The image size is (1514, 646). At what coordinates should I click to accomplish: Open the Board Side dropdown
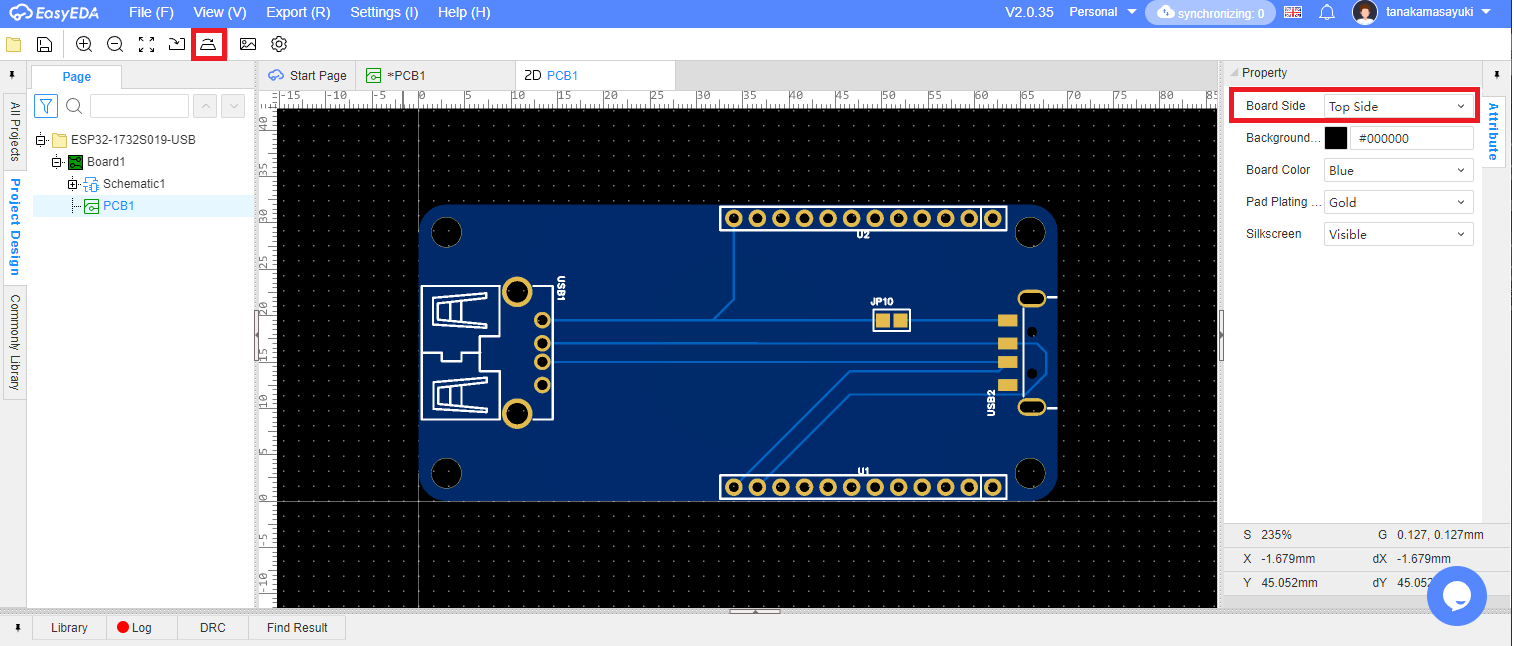1398,106
